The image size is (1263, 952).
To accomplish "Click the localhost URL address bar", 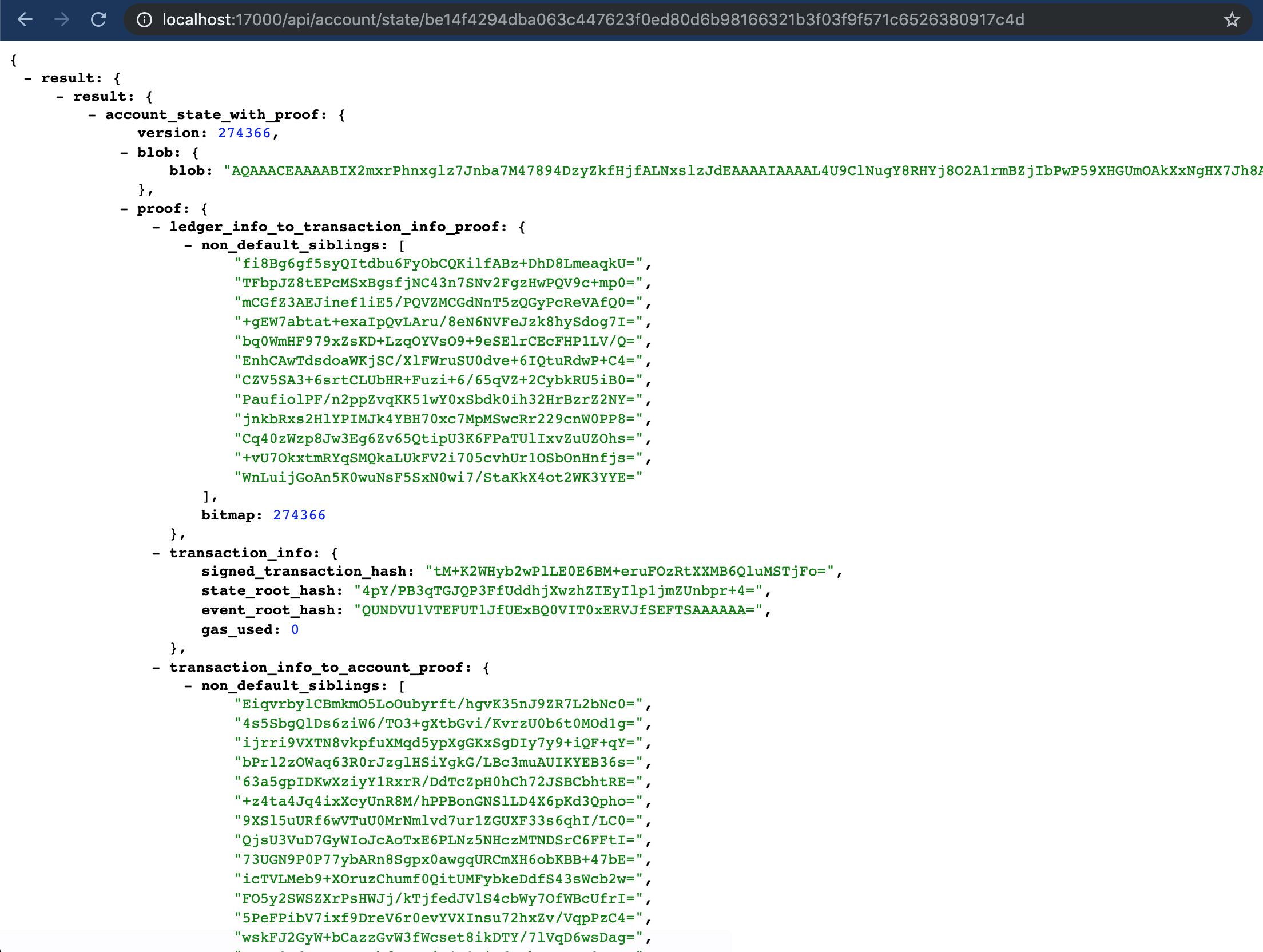I will pos(593,20).
